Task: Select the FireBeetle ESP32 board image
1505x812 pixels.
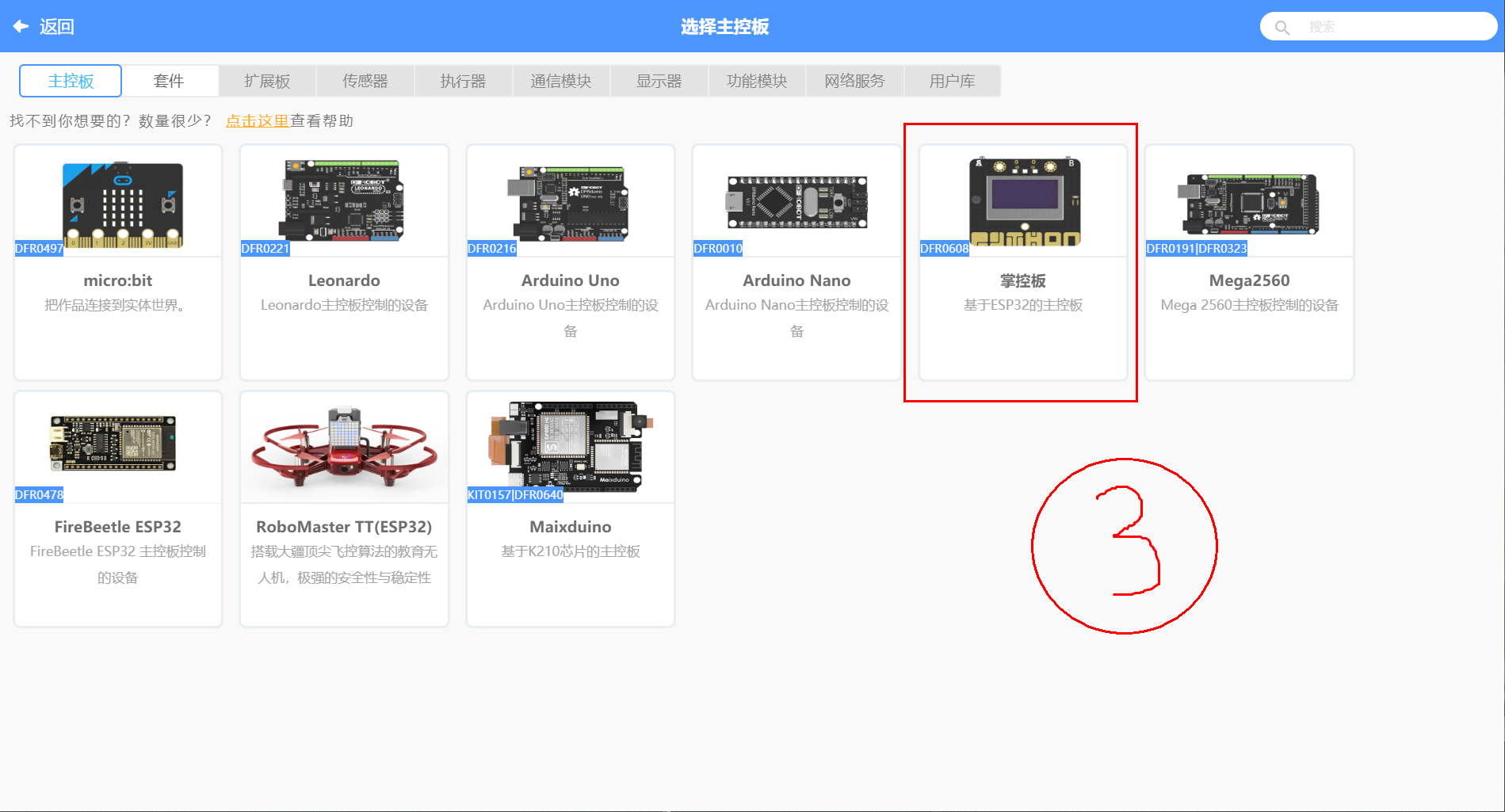Action: pos(113,443)
